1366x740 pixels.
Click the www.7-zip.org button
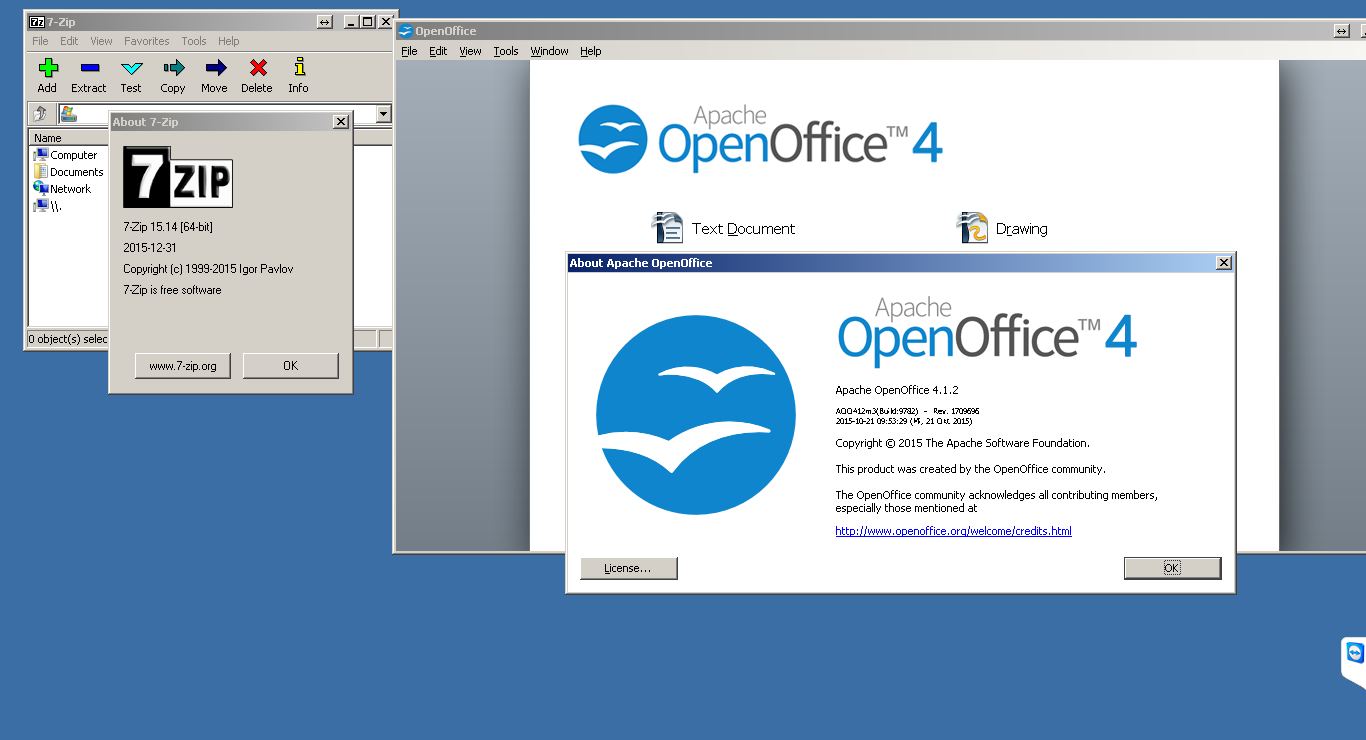[x=183, y=366]
